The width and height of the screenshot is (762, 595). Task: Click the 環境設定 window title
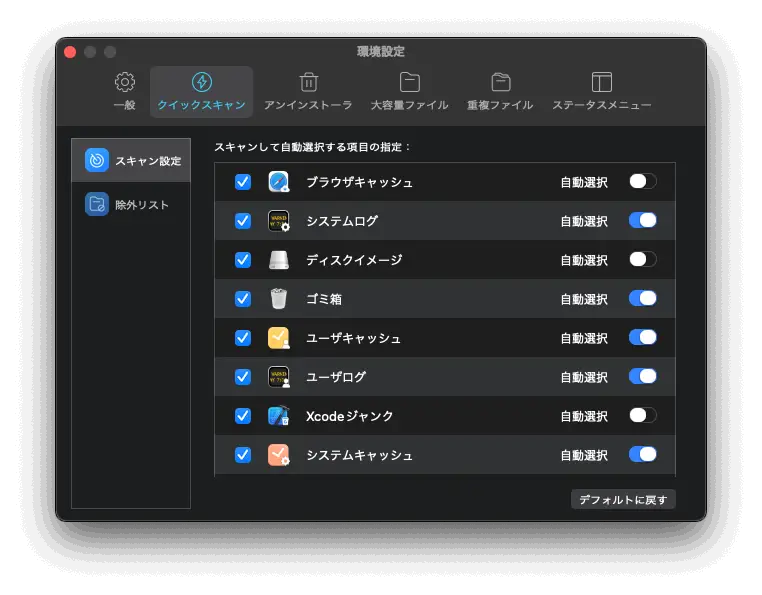[x=381, y=52]
